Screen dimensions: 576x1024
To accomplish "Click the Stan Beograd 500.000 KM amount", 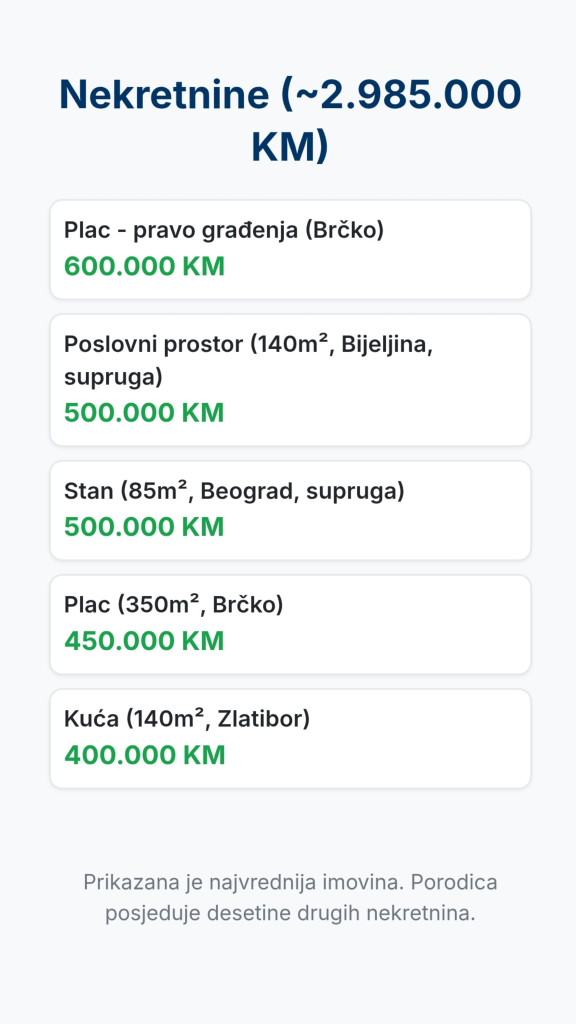I will 144,527.
